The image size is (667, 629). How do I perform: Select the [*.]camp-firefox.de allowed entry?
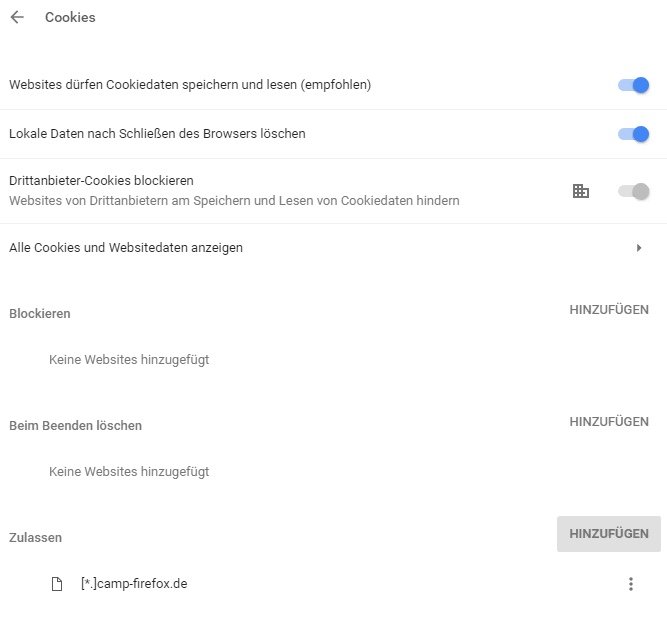pos(134,584)
